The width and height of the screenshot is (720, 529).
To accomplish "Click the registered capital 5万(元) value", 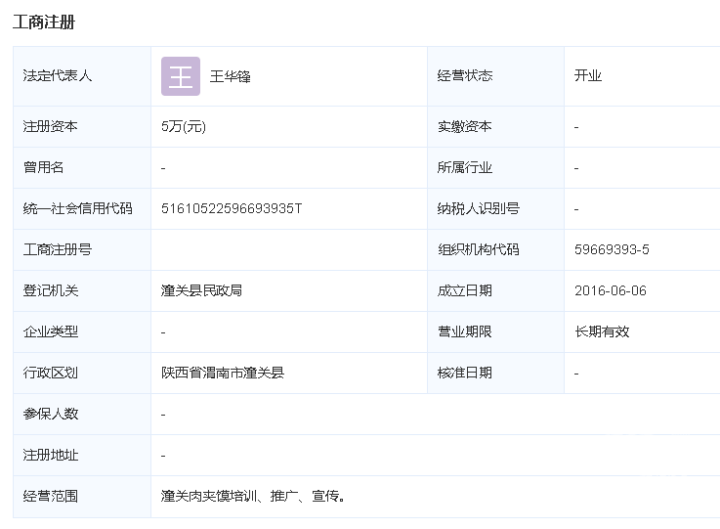I will click(183, 126).
